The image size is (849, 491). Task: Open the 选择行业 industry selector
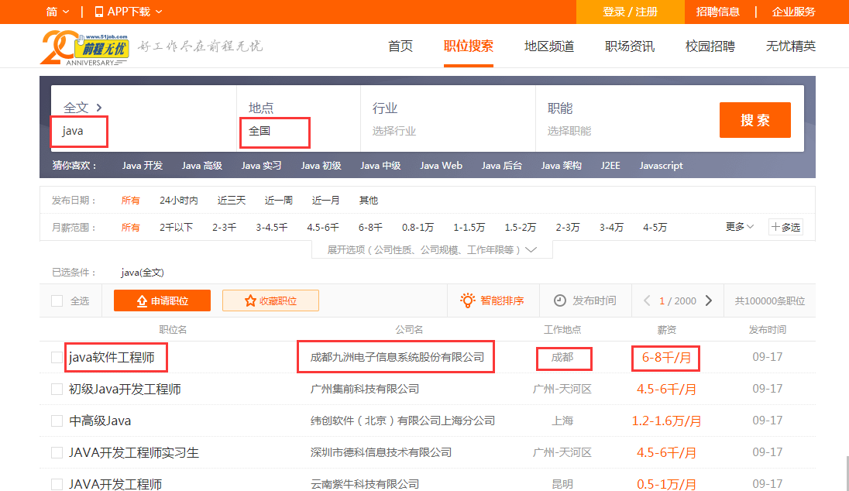394,131
